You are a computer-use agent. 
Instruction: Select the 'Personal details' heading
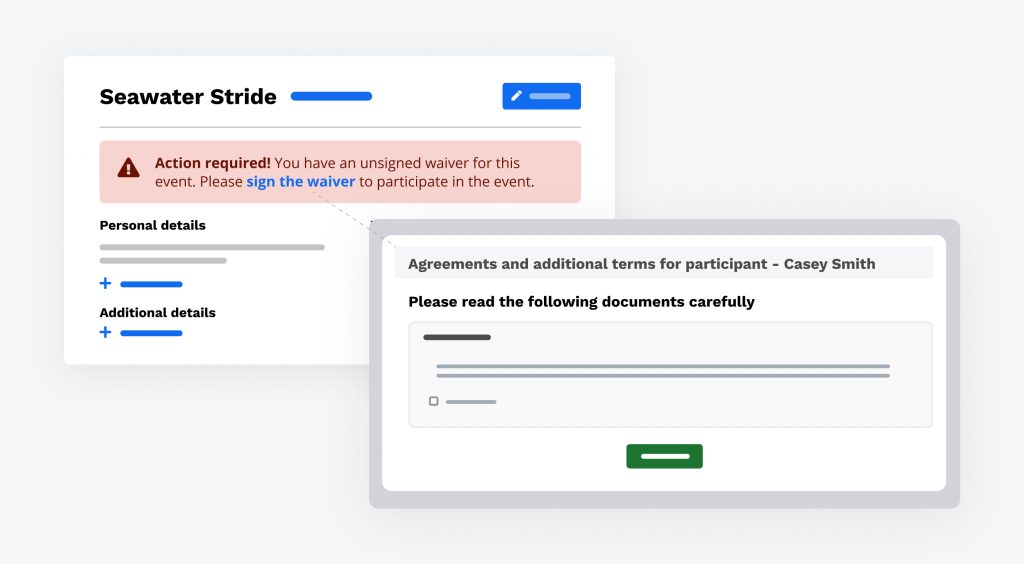click(x=152, y=225)
